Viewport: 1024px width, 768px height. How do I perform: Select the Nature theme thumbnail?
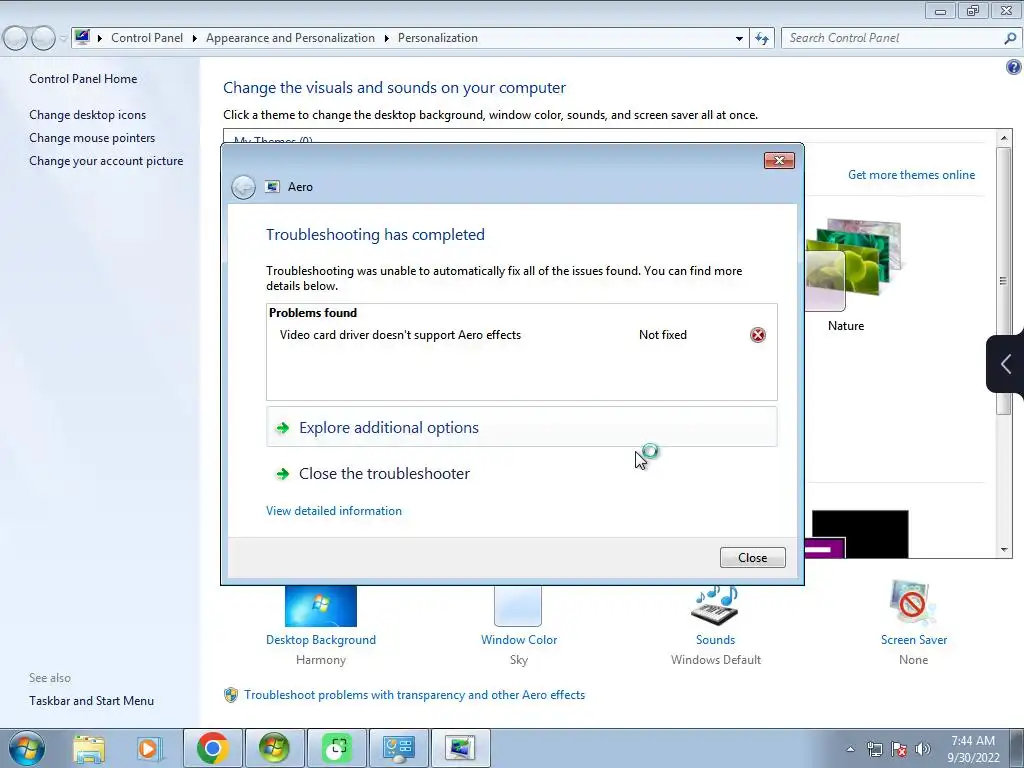pos(853,265)
